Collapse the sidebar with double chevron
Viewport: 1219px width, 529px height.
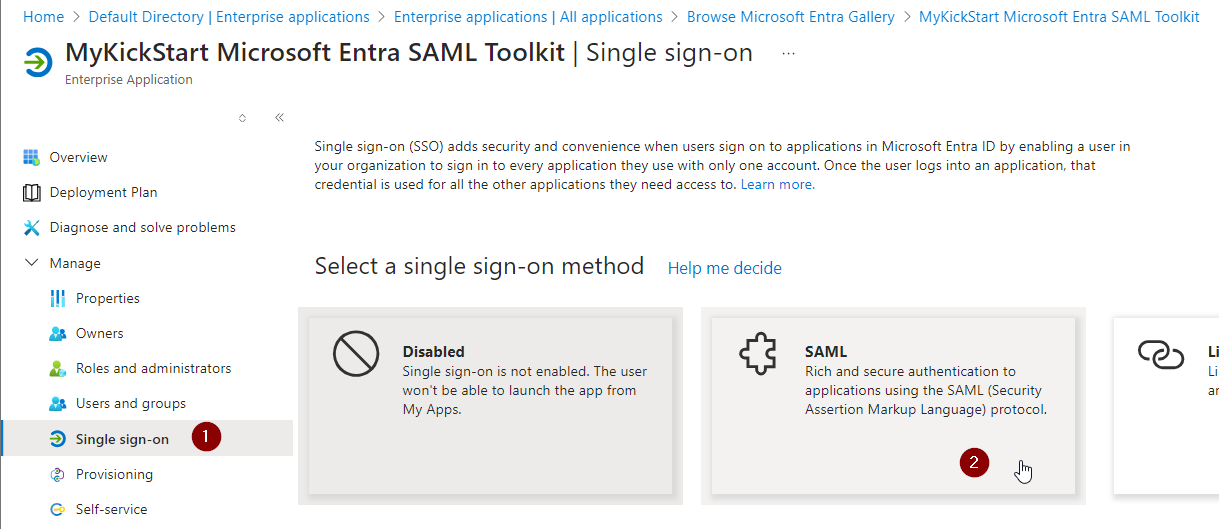(x=279, y=117)
